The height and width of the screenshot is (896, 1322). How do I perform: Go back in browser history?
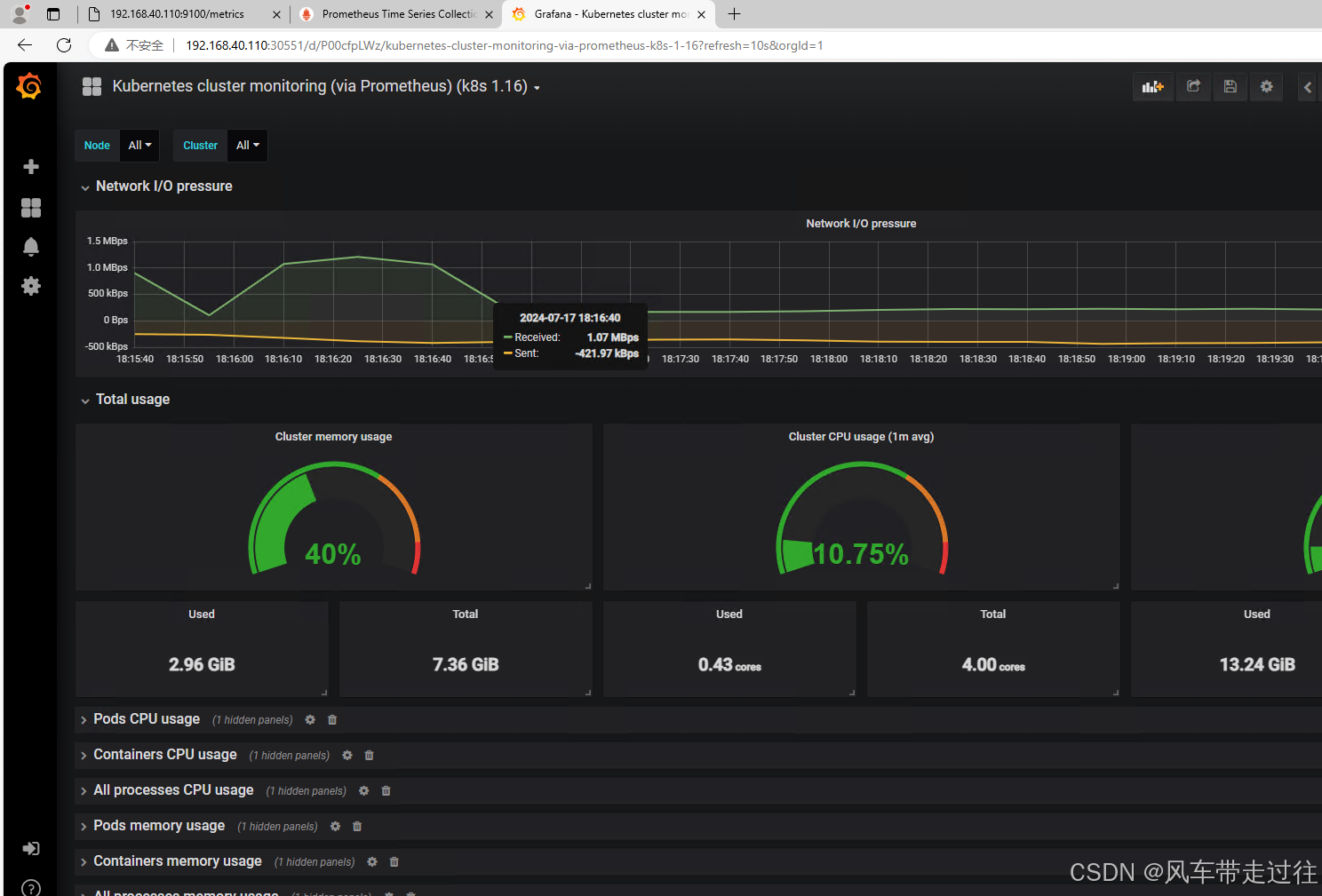click(x=25, y=45)
